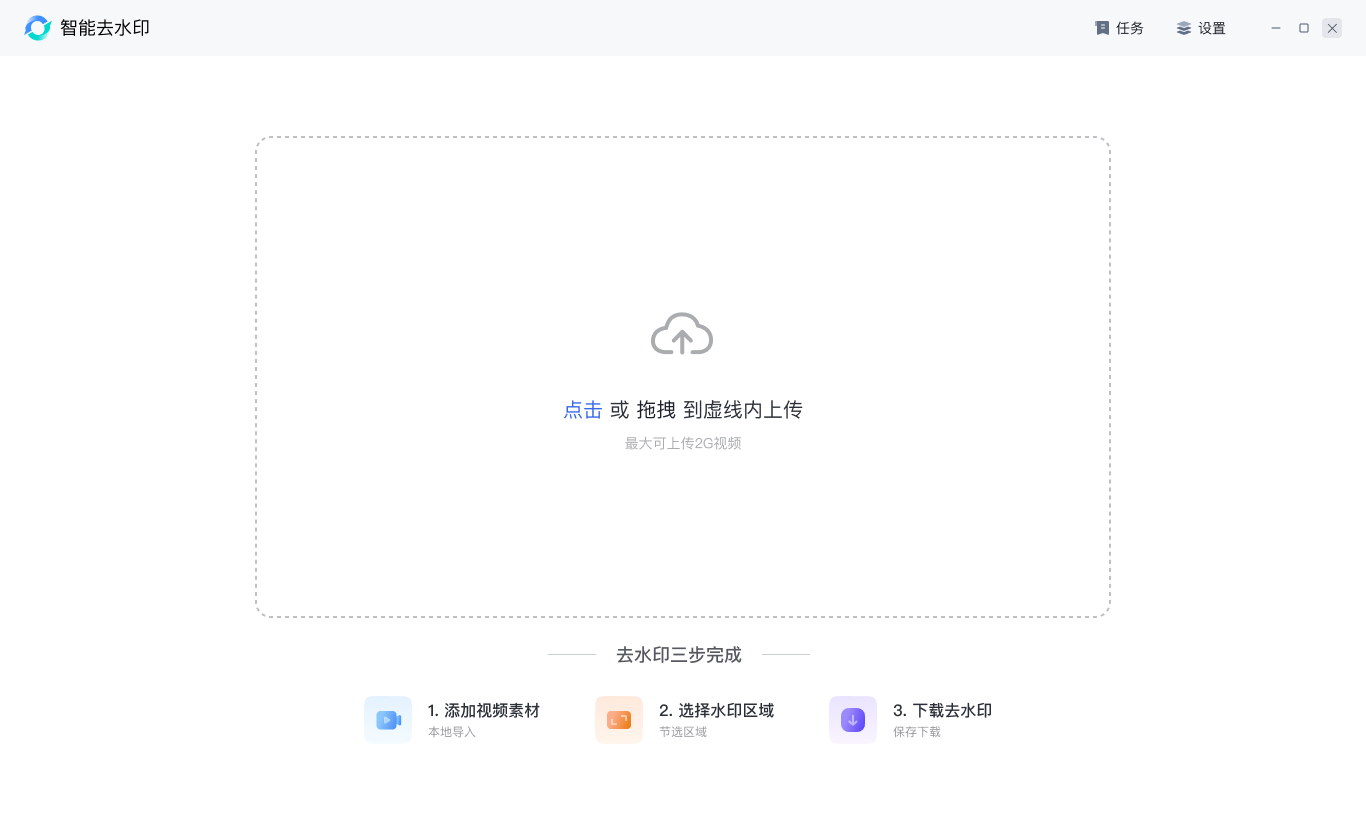Screen dimensions: 1366x820
Task: Click the 拖拽 text in upload prompt
Action: 656,410
